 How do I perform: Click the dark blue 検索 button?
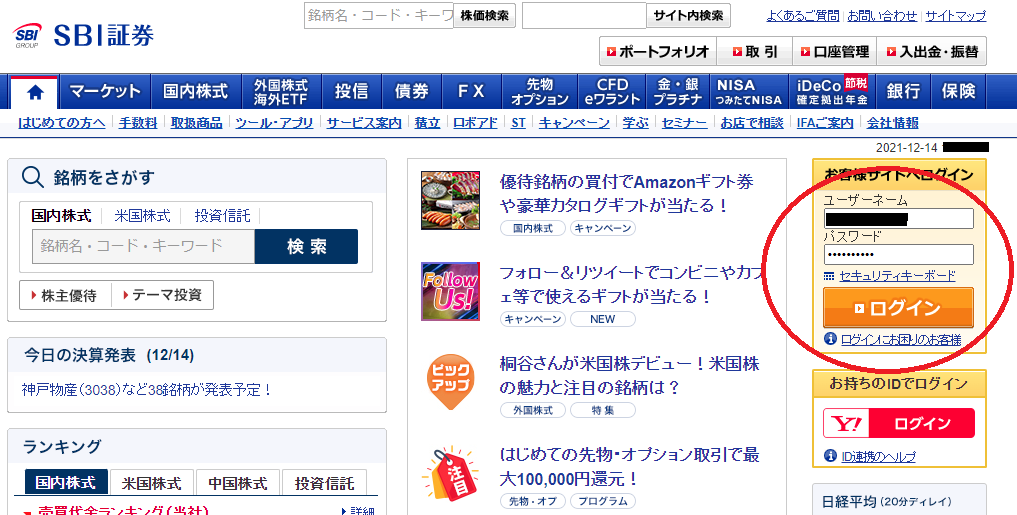pyautogui.click(x=306, y=246)
